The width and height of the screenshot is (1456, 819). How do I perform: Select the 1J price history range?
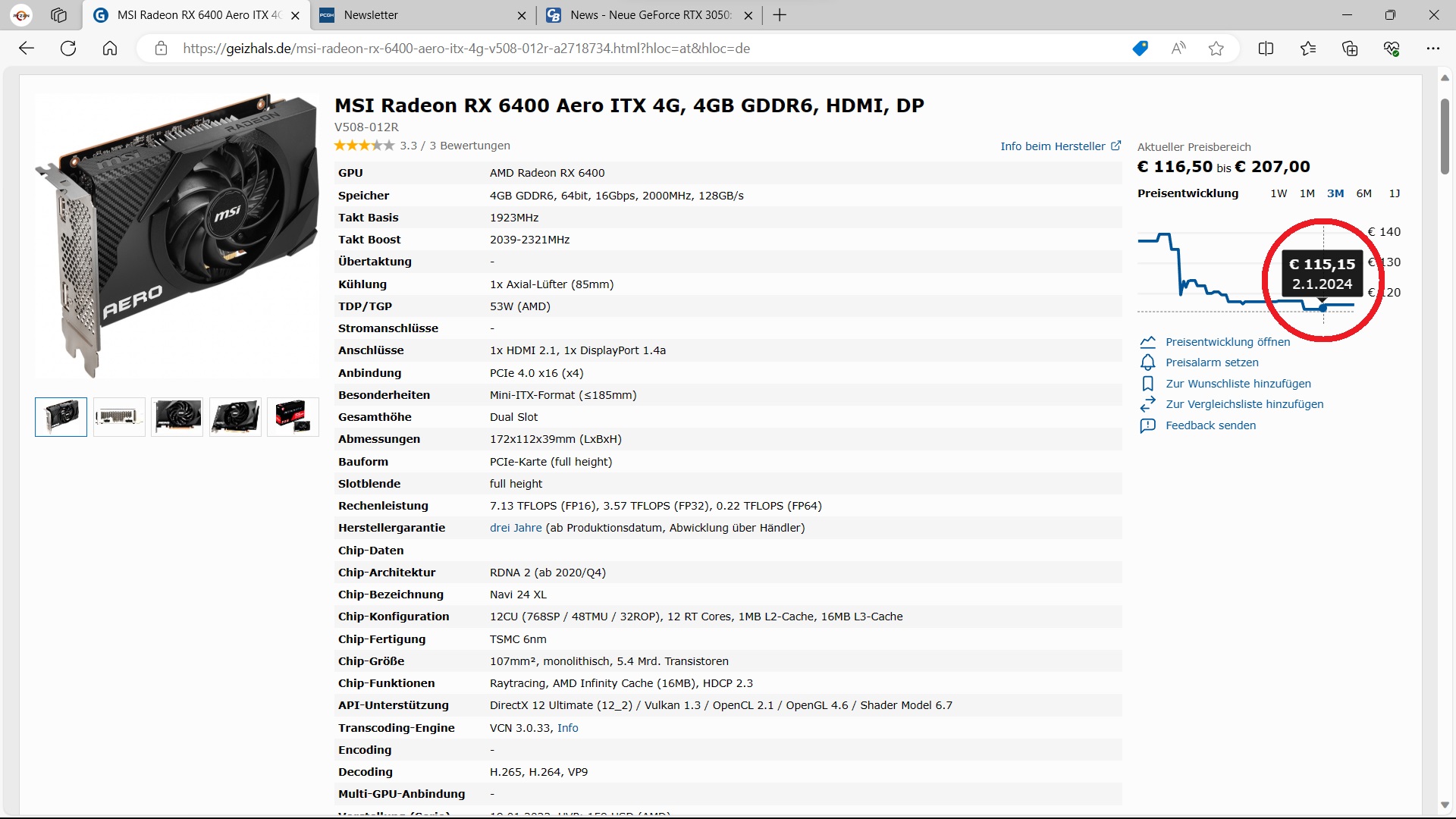click(1394, 193)
